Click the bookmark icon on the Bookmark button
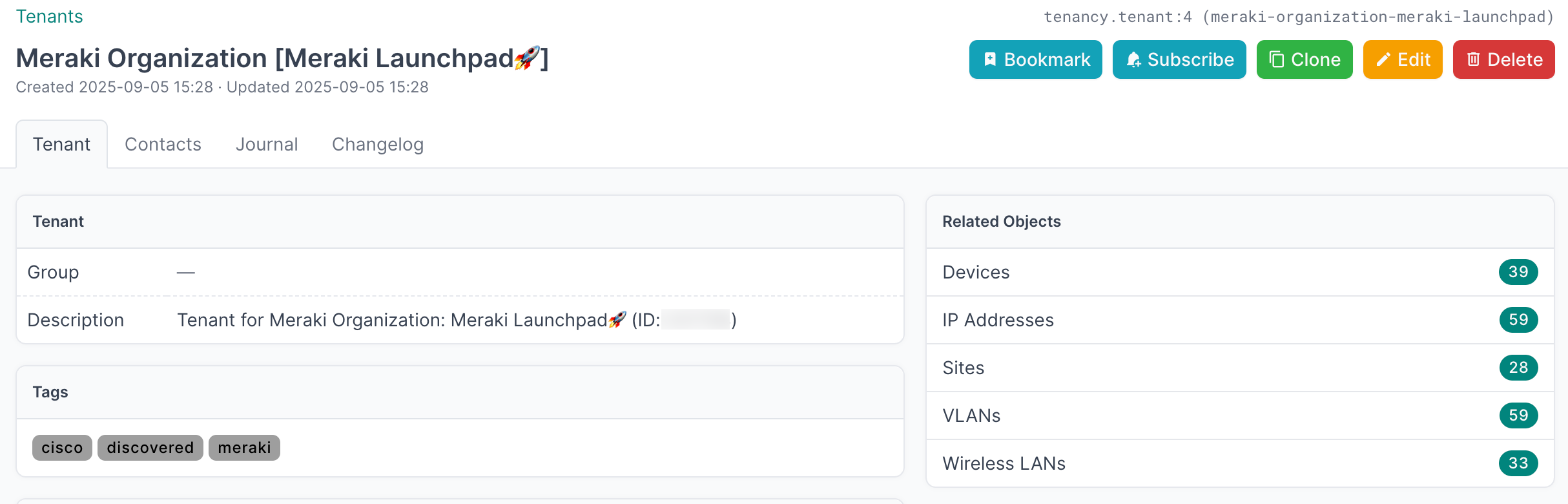The height and width of the screenshot is (504, 1568). coord(991,59)
